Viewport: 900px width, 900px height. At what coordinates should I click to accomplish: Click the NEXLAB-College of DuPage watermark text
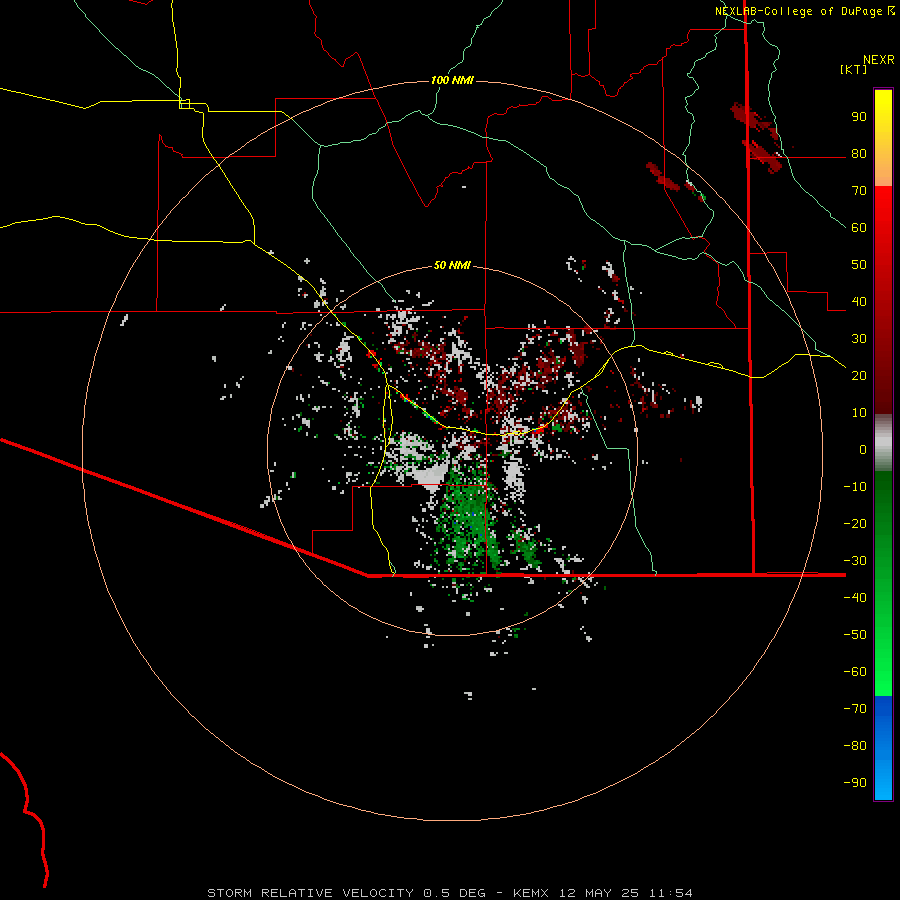(804, 11)
